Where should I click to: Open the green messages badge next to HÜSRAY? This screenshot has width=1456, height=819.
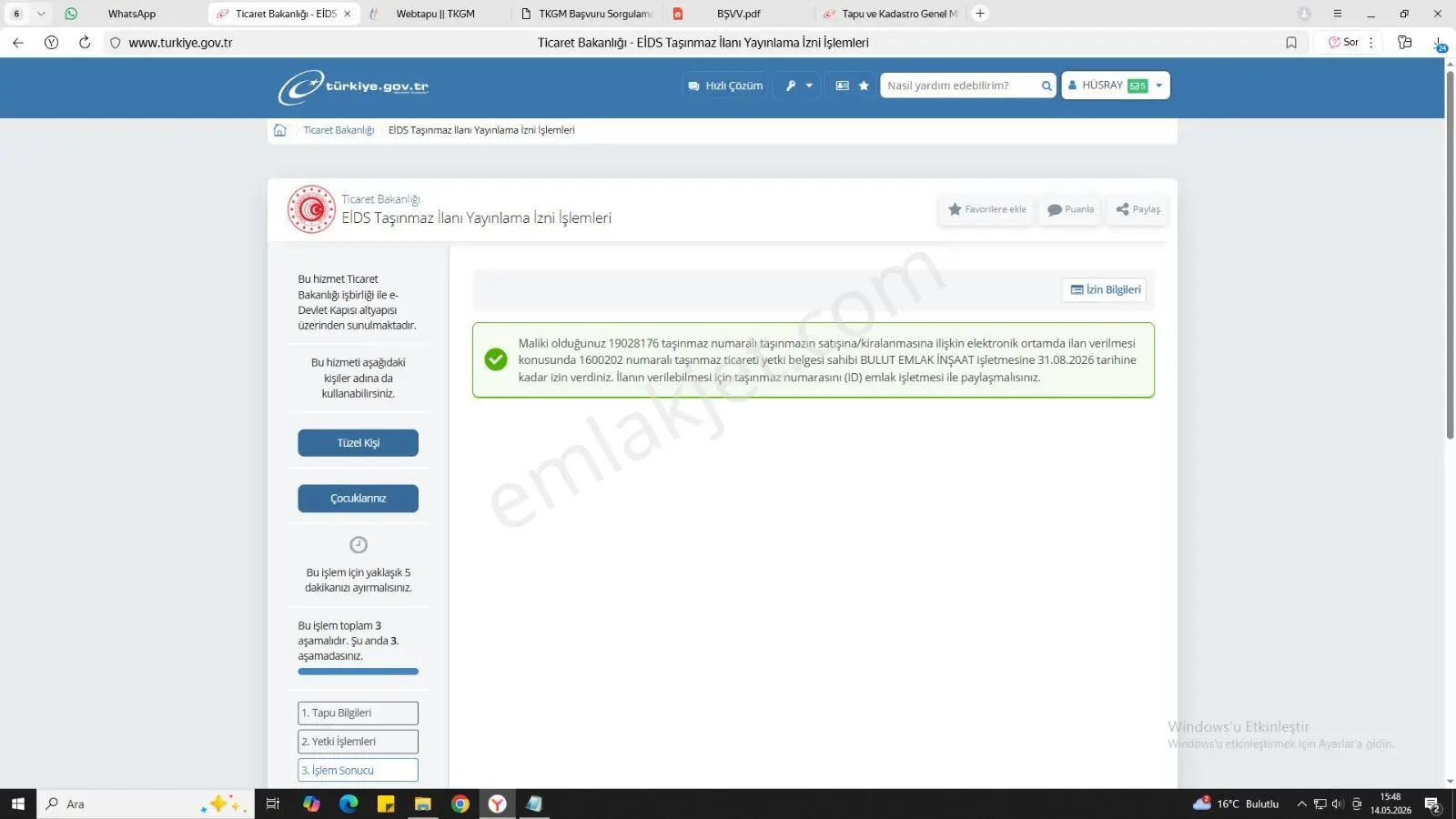click(x=1137, y=86)
